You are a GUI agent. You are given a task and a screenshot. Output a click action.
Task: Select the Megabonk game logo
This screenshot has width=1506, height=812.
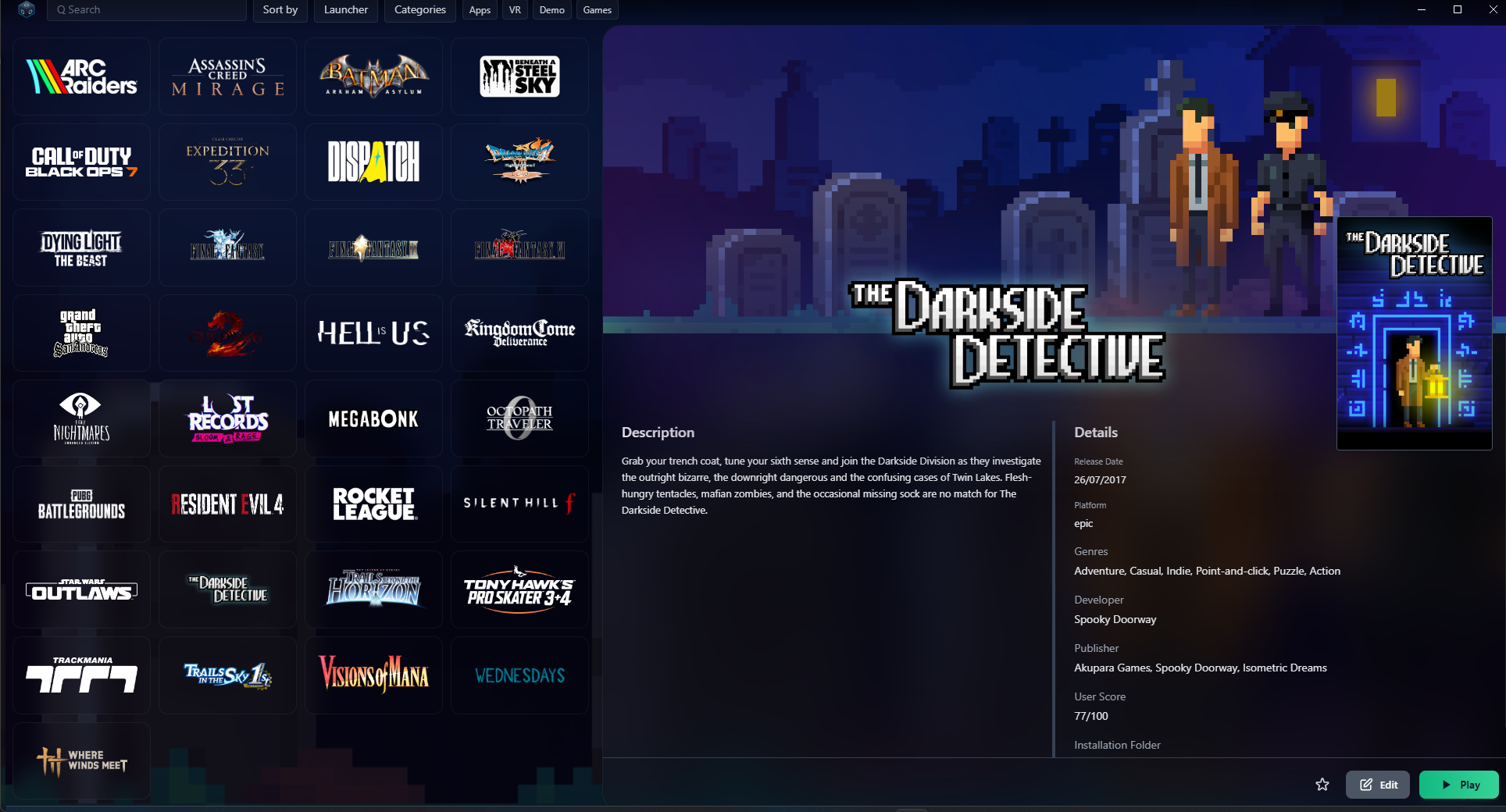coord(373,418)
